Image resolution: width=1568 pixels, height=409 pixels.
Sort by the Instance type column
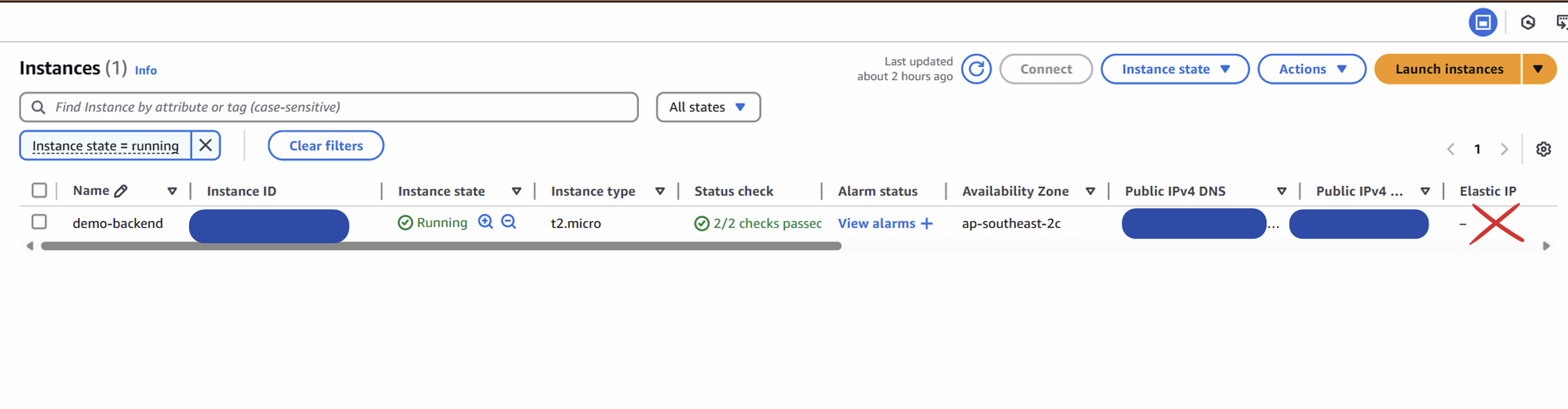658,190
